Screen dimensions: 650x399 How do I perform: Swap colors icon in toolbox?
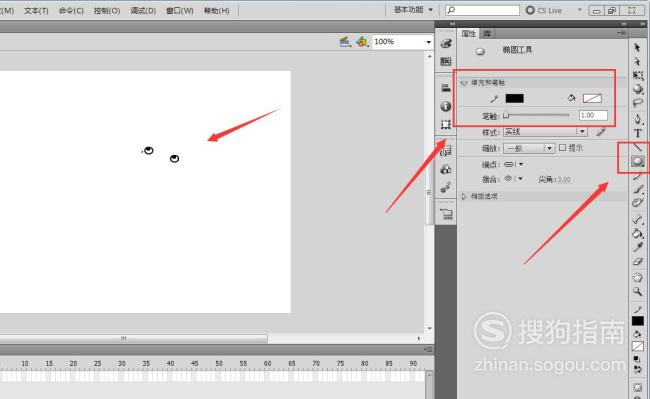tap(638, 369)
